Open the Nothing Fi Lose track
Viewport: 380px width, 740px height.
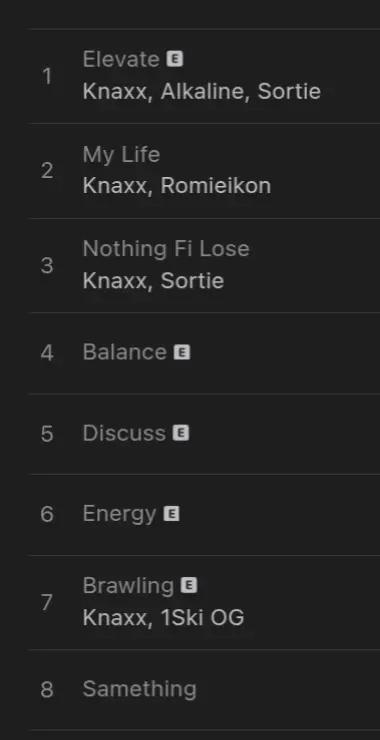(166, 249)
